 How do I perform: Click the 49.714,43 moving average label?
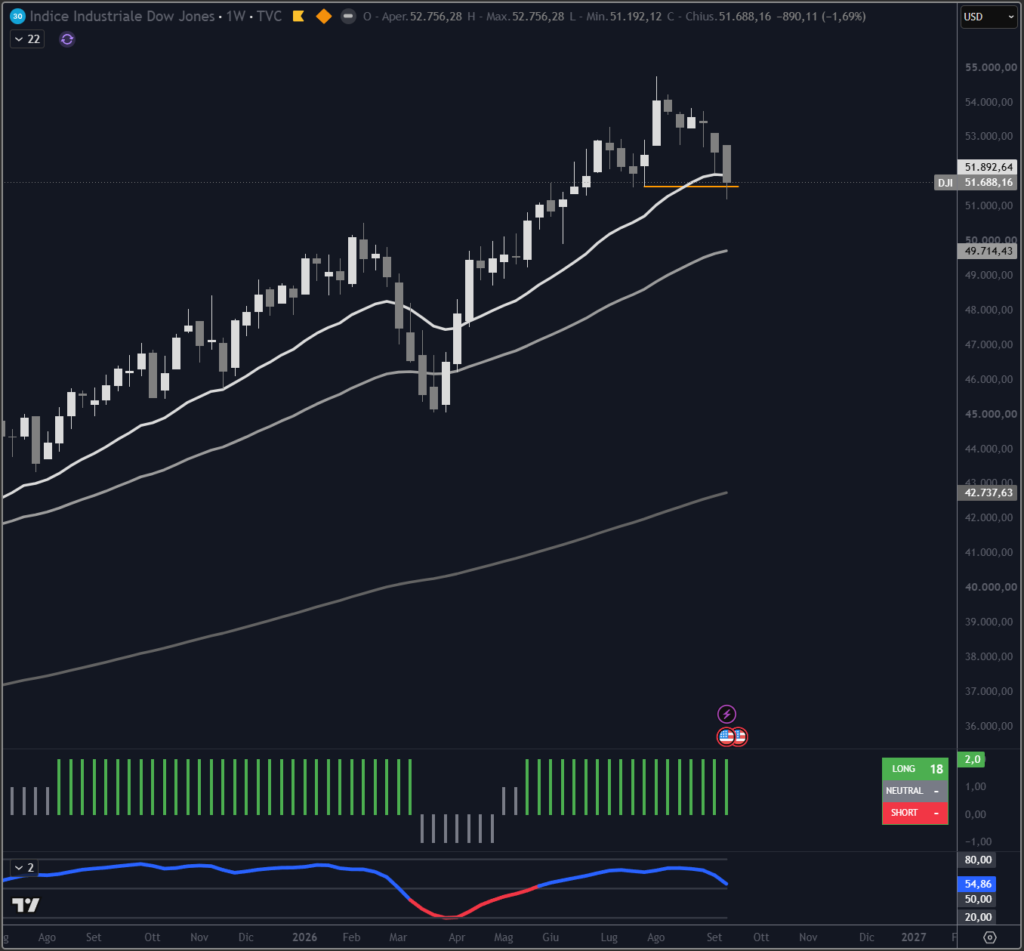coord(987,251)
